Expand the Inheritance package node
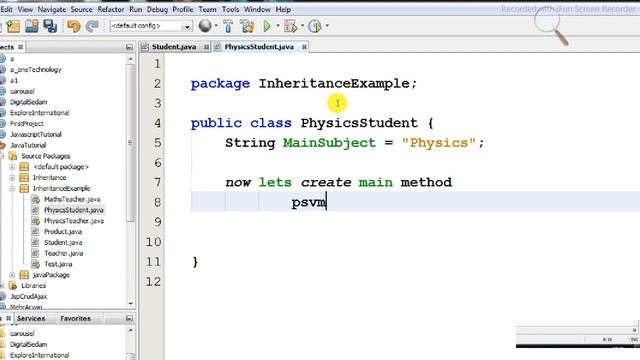The width and height of the screenshot is (640, 360). tap(12, 178)
